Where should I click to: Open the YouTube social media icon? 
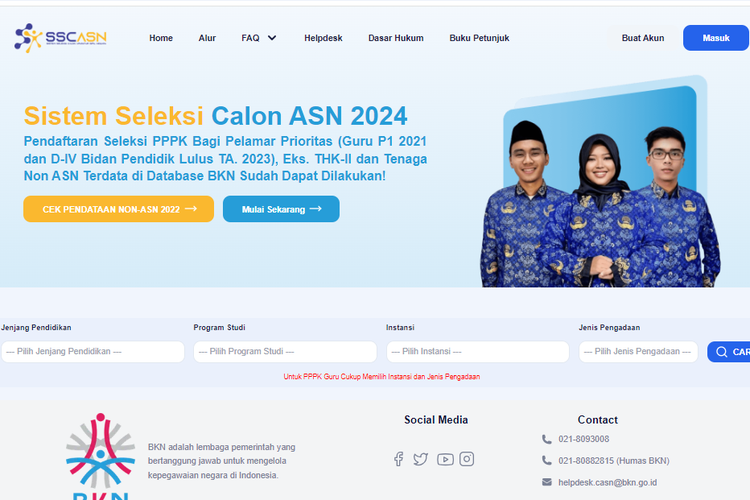445,459
